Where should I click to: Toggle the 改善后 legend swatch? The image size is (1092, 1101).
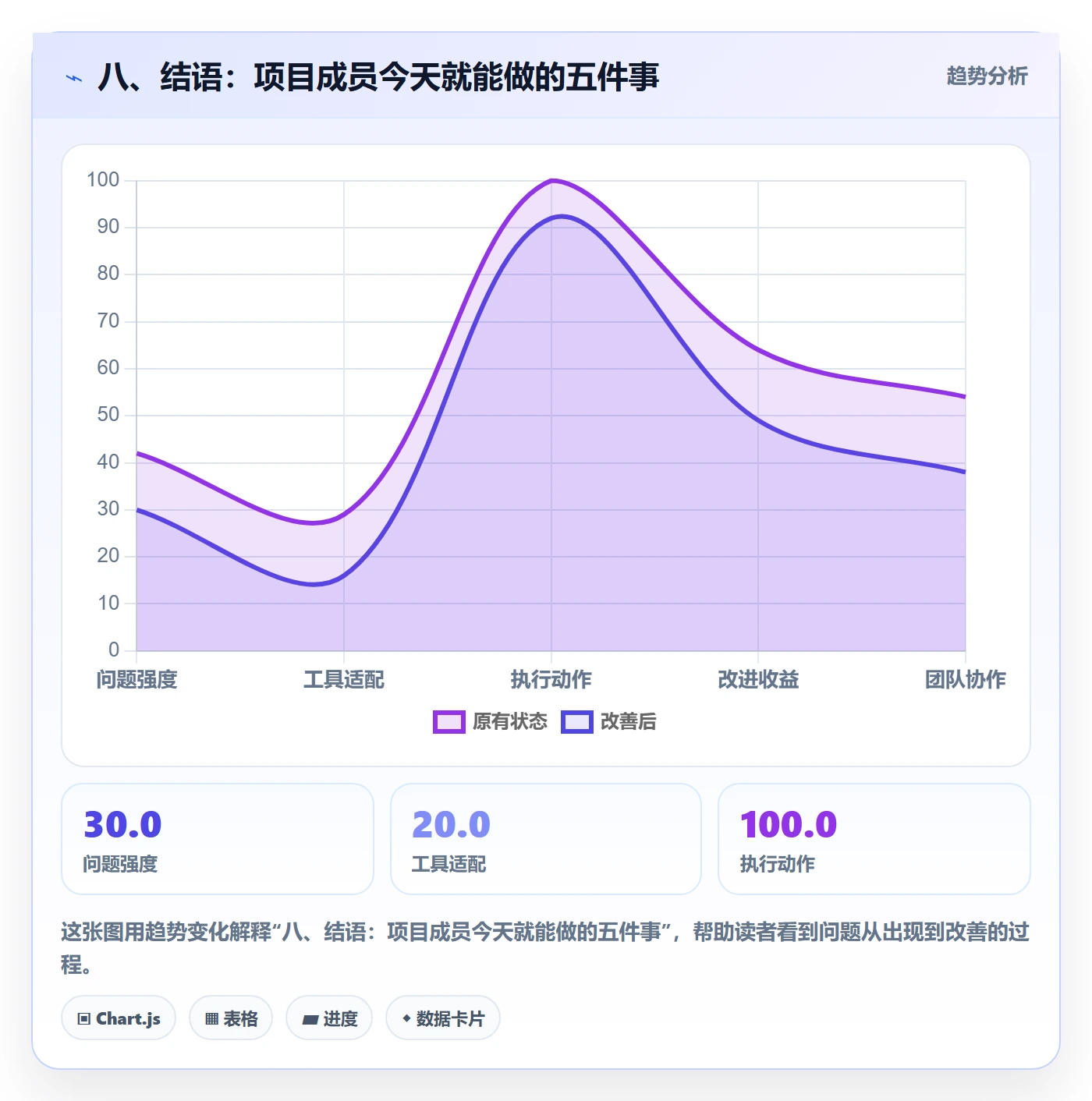[x=577, y=722]
